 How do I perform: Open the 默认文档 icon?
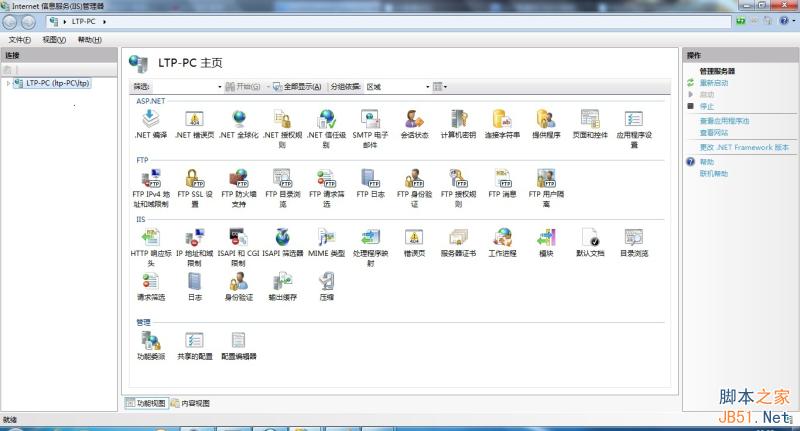(590, 238)
